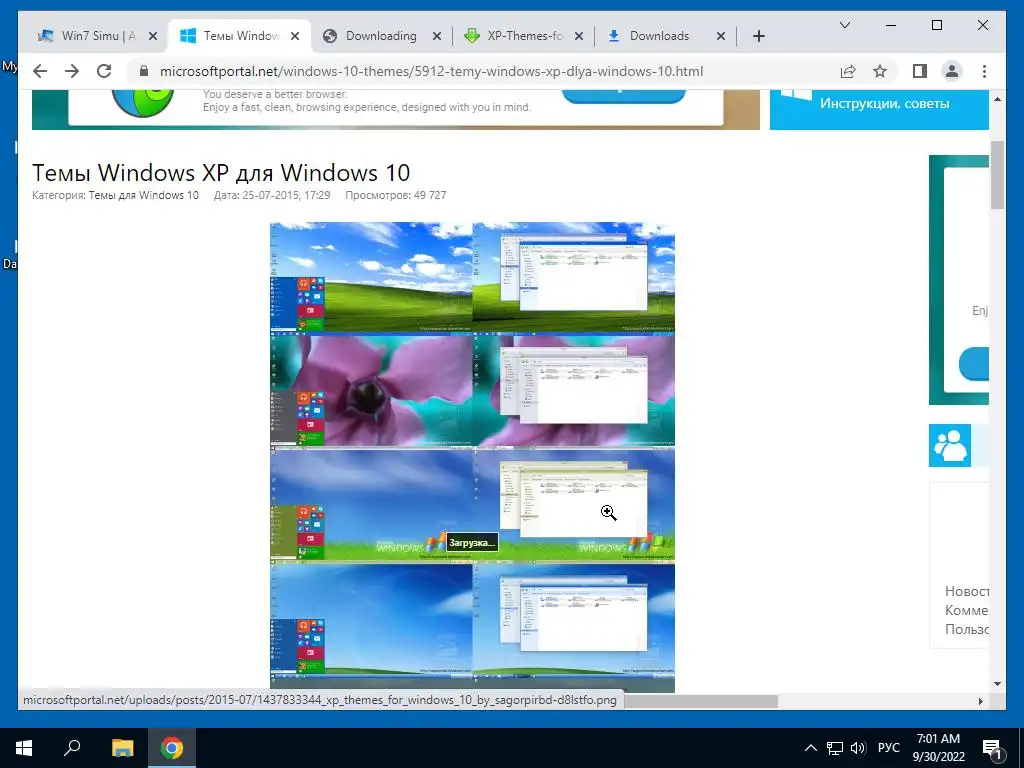The height and width of the screenshot is (768, 1024).
Task: Click the scroll down arrow
Action: [997, 684]
